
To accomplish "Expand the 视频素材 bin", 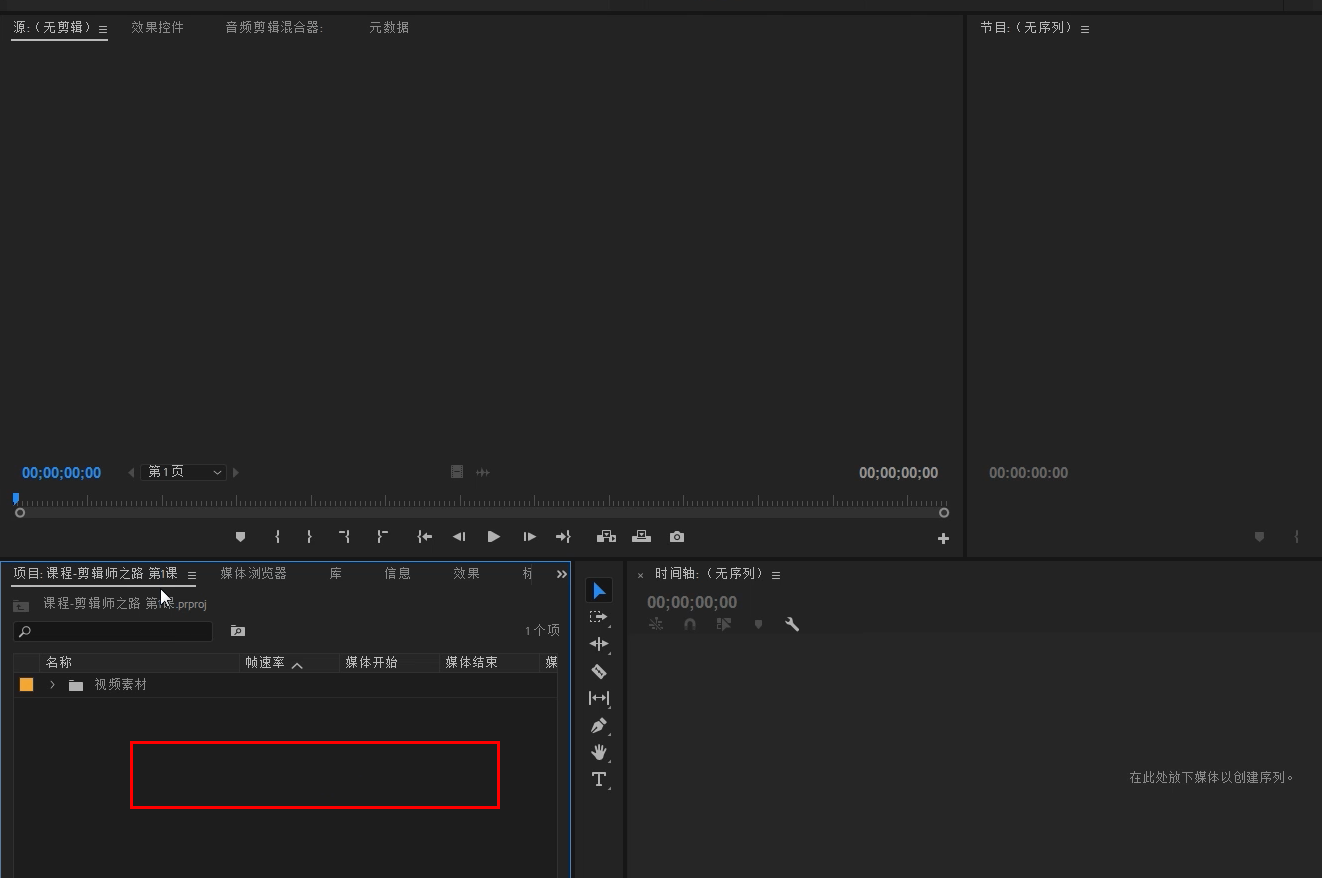I will tap(52, 685).
